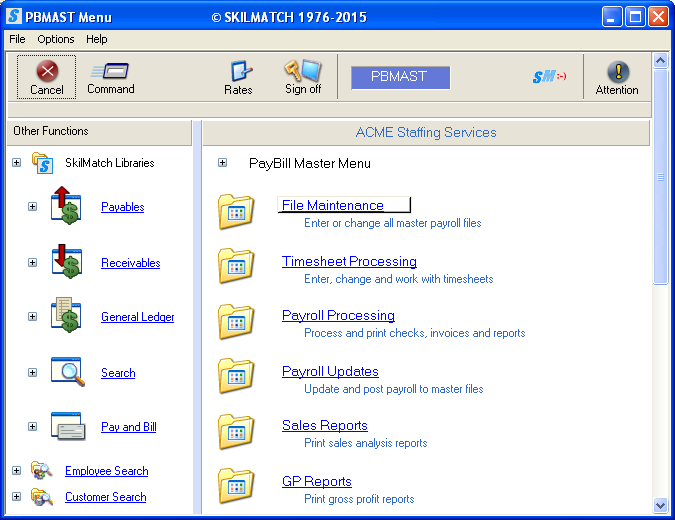Click the File Maintenance folder icon

(x=236, y=211)
